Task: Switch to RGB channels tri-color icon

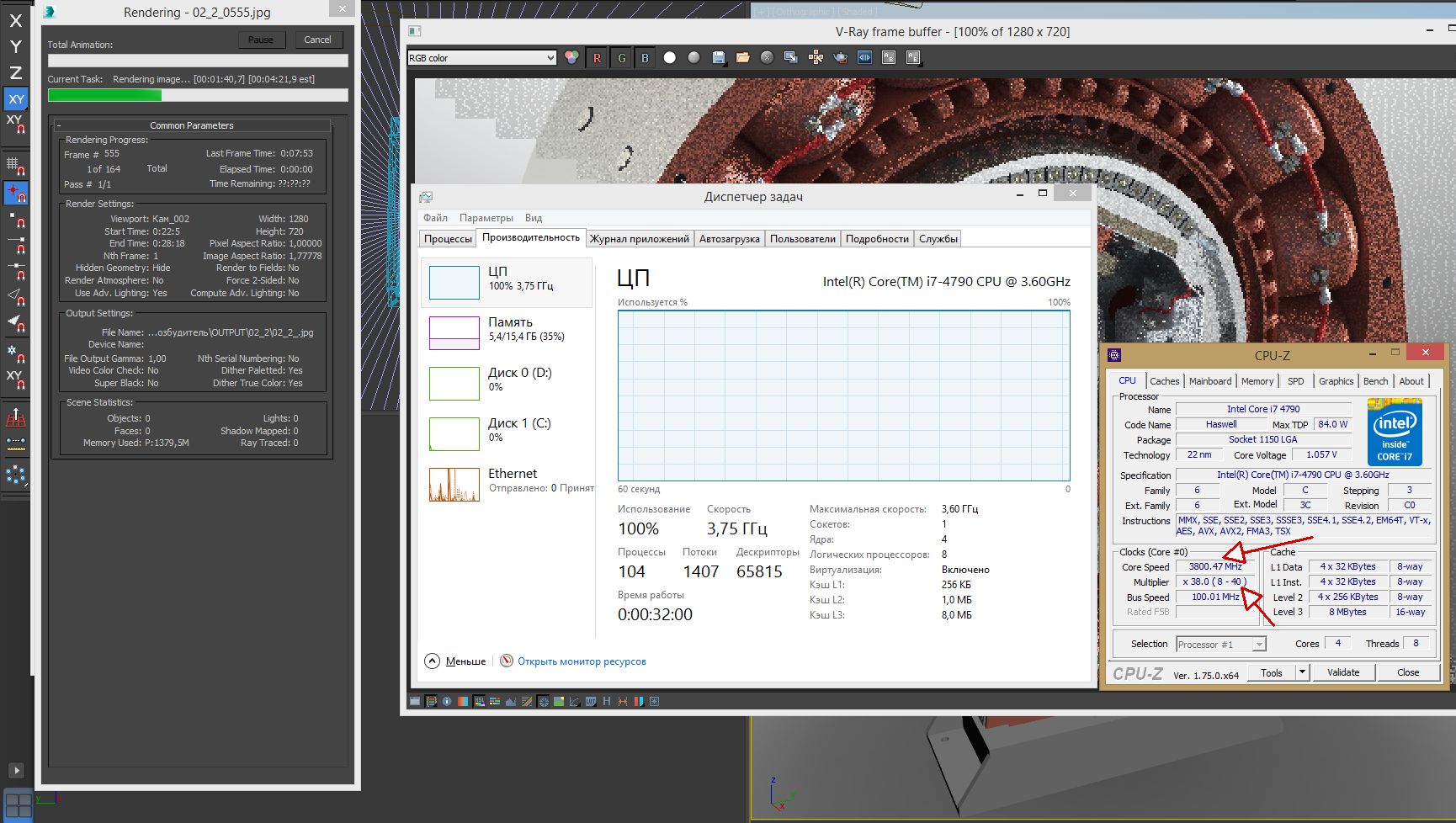Action: tap(572, 58)
